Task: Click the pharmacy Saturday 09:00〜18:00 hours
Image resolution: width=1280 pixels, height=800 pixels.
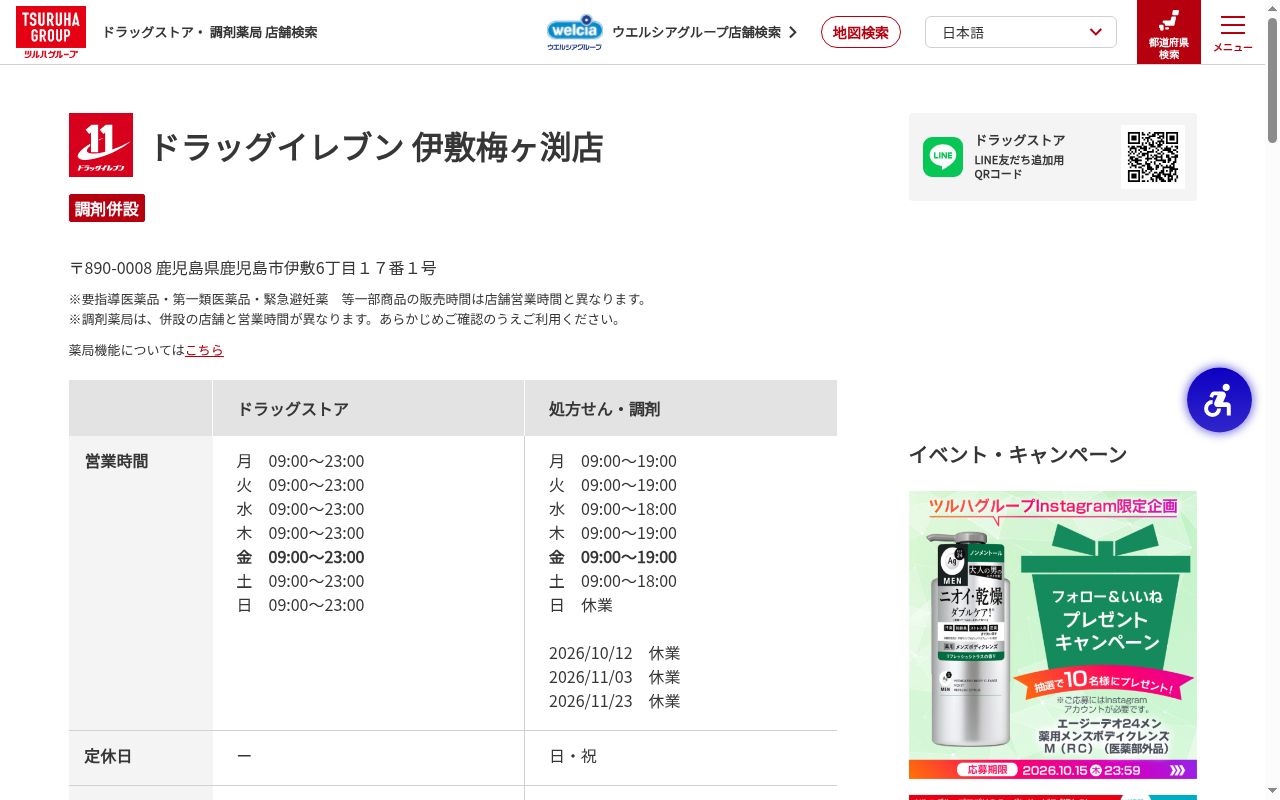Action: [613, 581]
